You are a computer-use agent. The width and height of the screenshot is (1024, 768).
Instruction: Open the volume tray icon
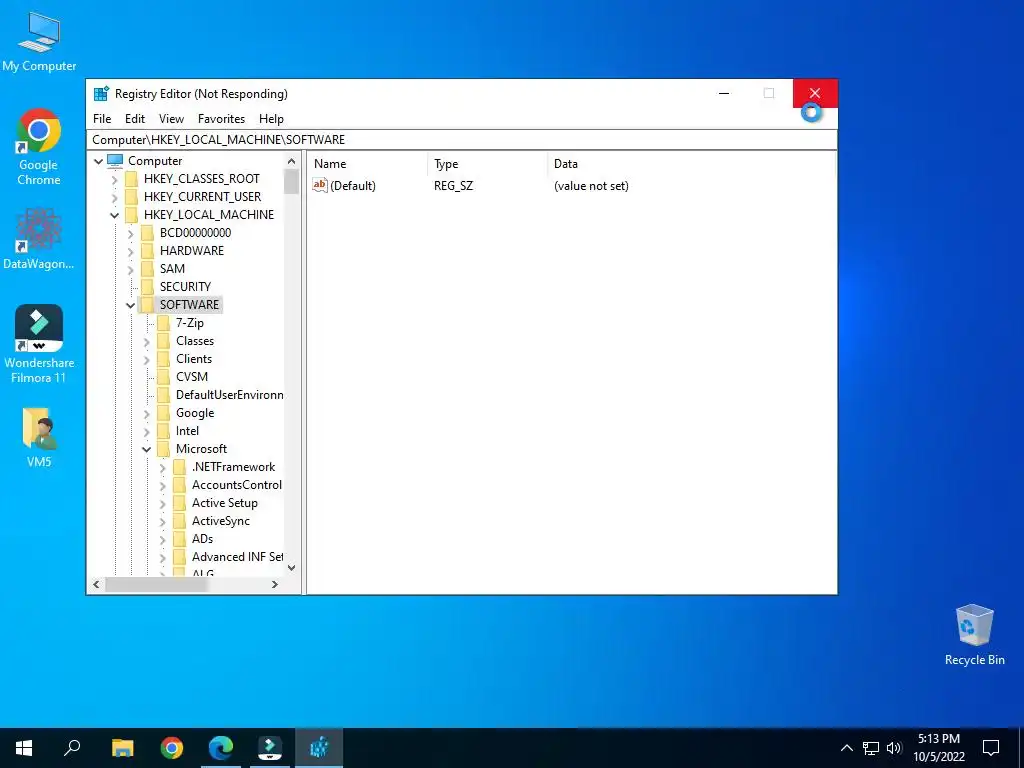[894, 748]
